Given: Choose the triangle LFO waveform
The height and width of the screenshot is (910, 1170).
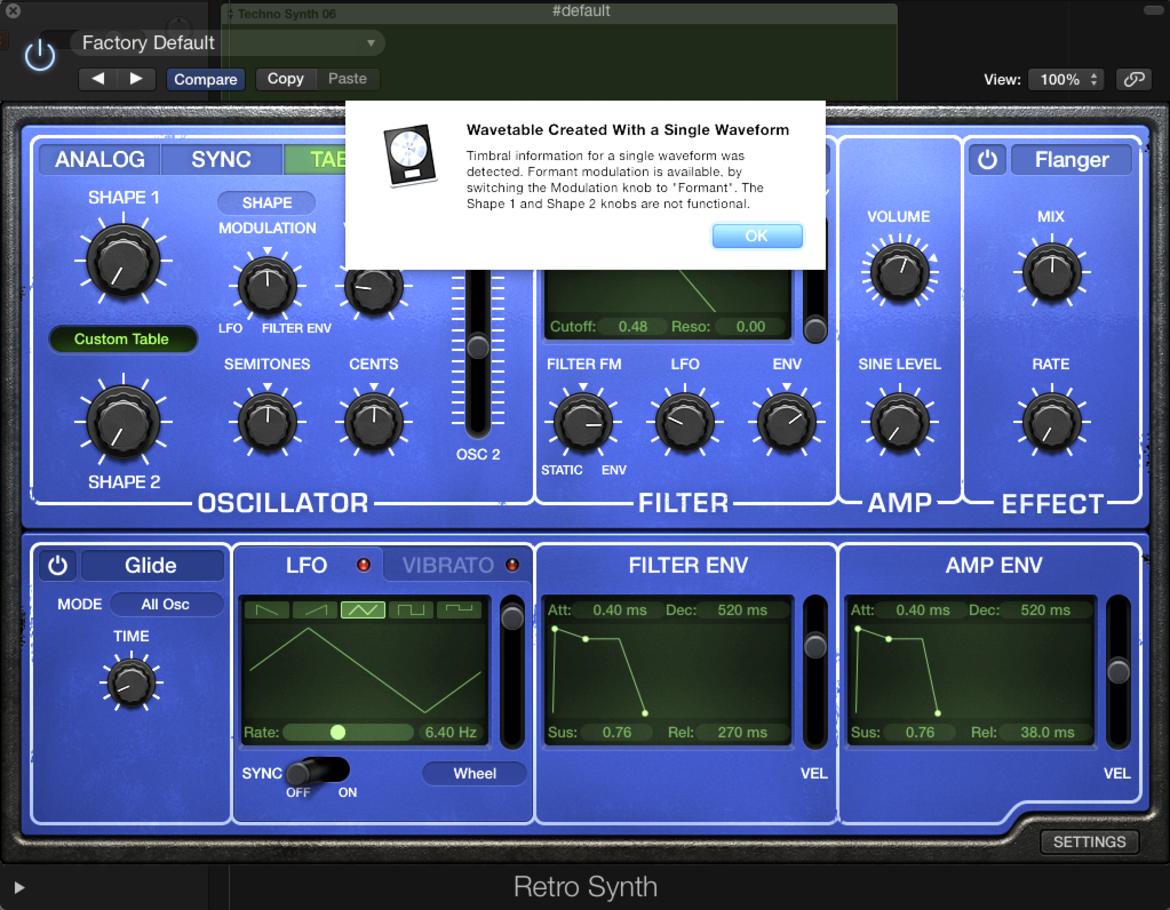Looking at the screenshot, I should click(x=363, y=610).
